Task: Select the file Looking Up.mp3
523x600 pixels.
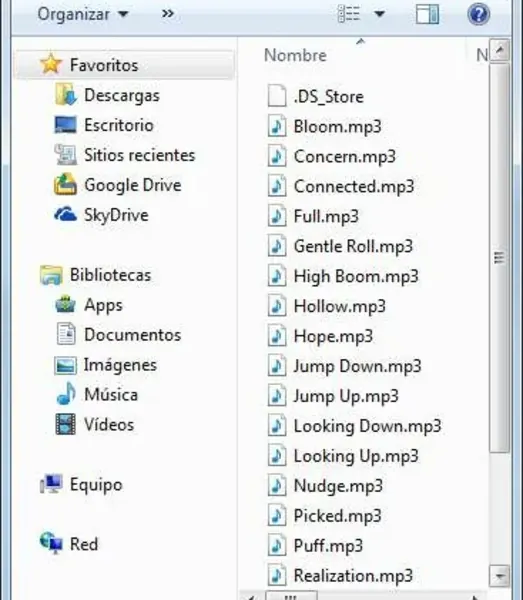Action: [356, 456]
